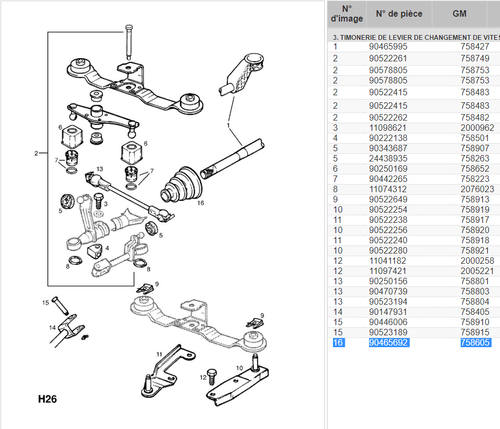Select part number 90222138
The width and height of the screenshot is (500, 429).
(x=388, y=138)
